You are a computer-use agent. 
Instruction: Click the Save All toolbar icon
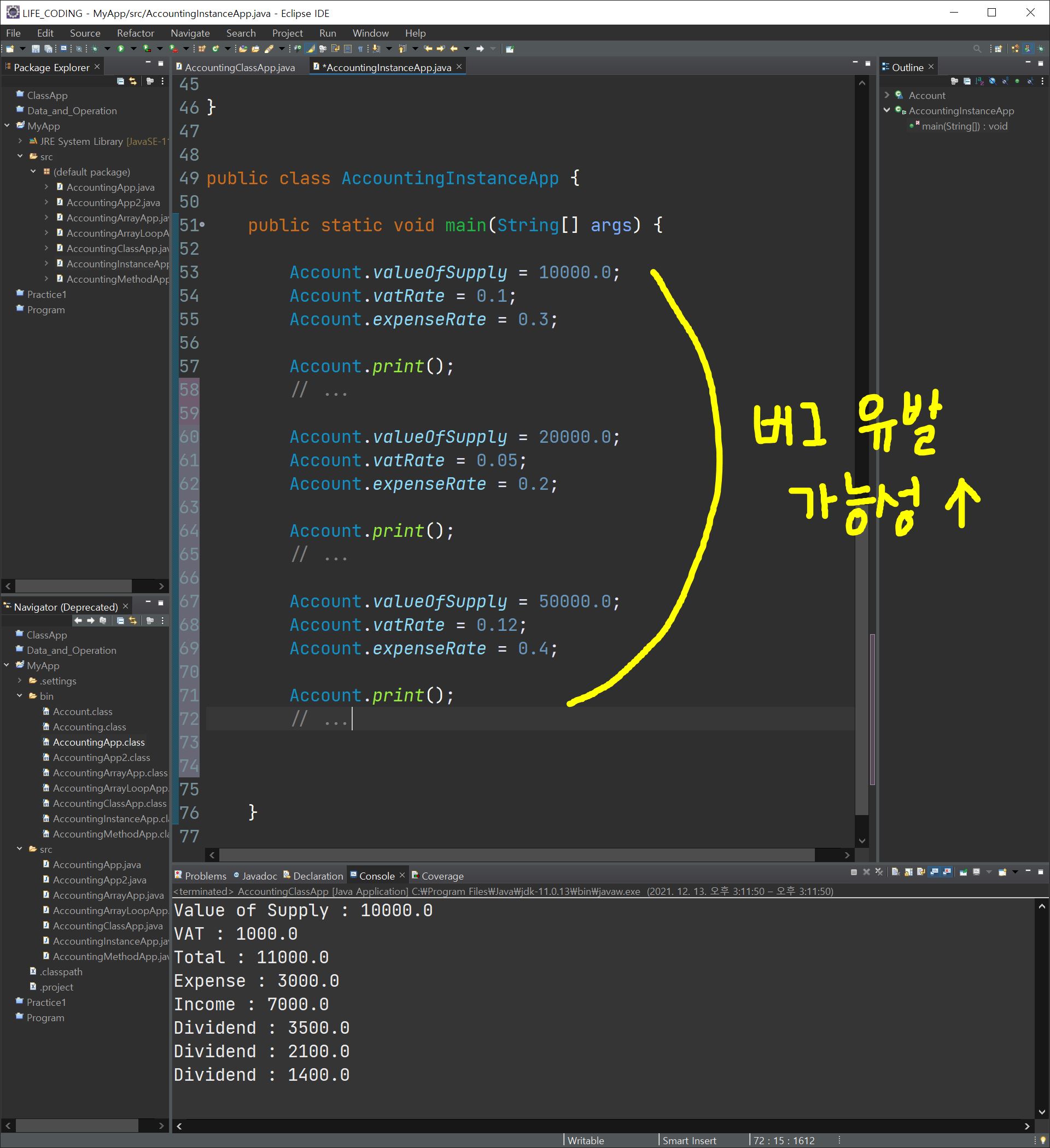[x=49, y=49]
